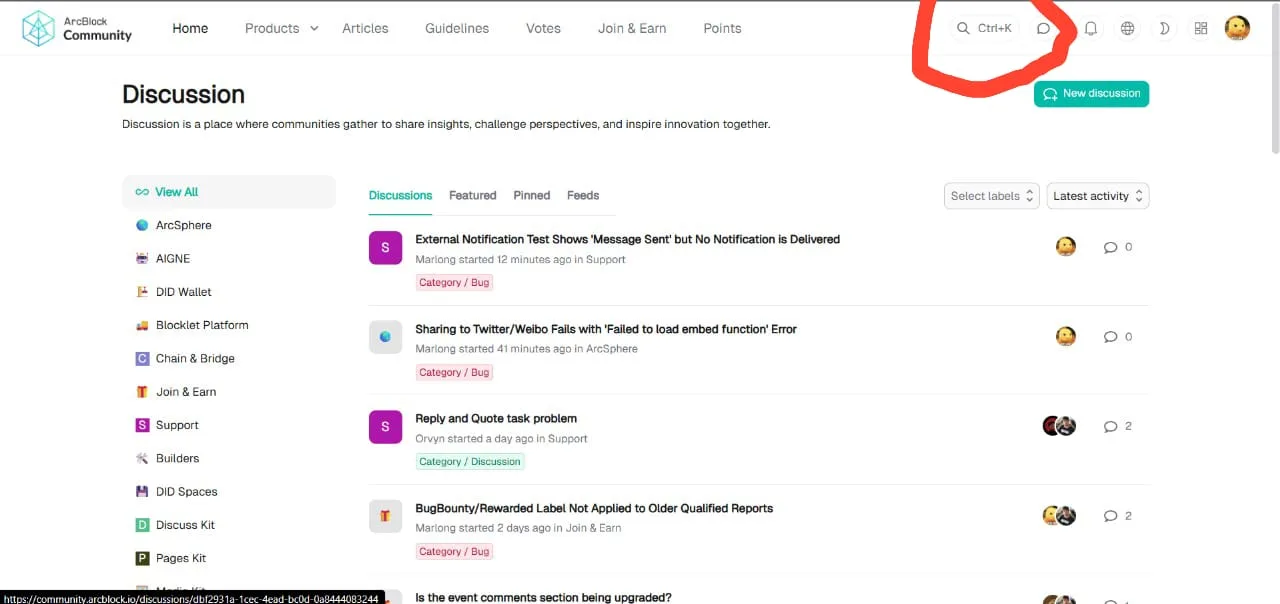
Task: Open the notifications bell
Action: tap(1091, 28)
